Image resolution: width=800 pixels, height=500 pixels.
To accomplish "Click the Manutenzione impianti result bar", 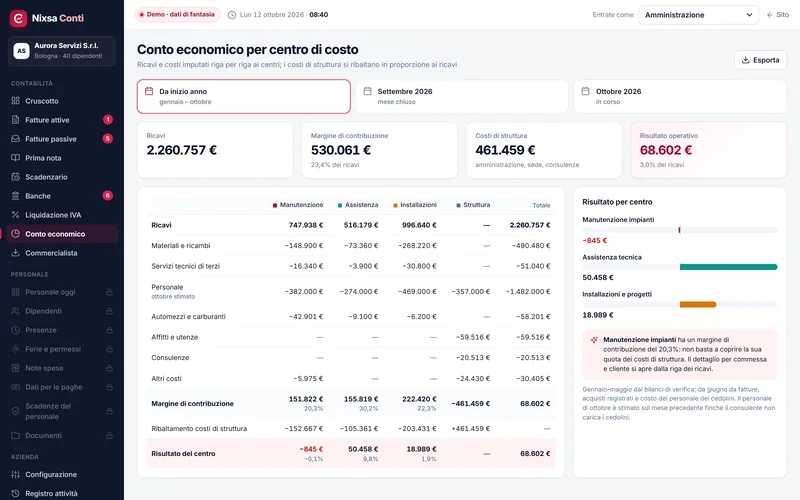I will point(680,230).
